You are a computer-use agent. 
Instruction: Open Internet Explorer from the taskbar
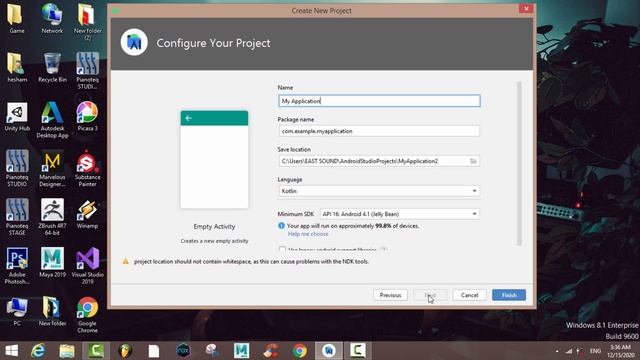click(38, 351)
